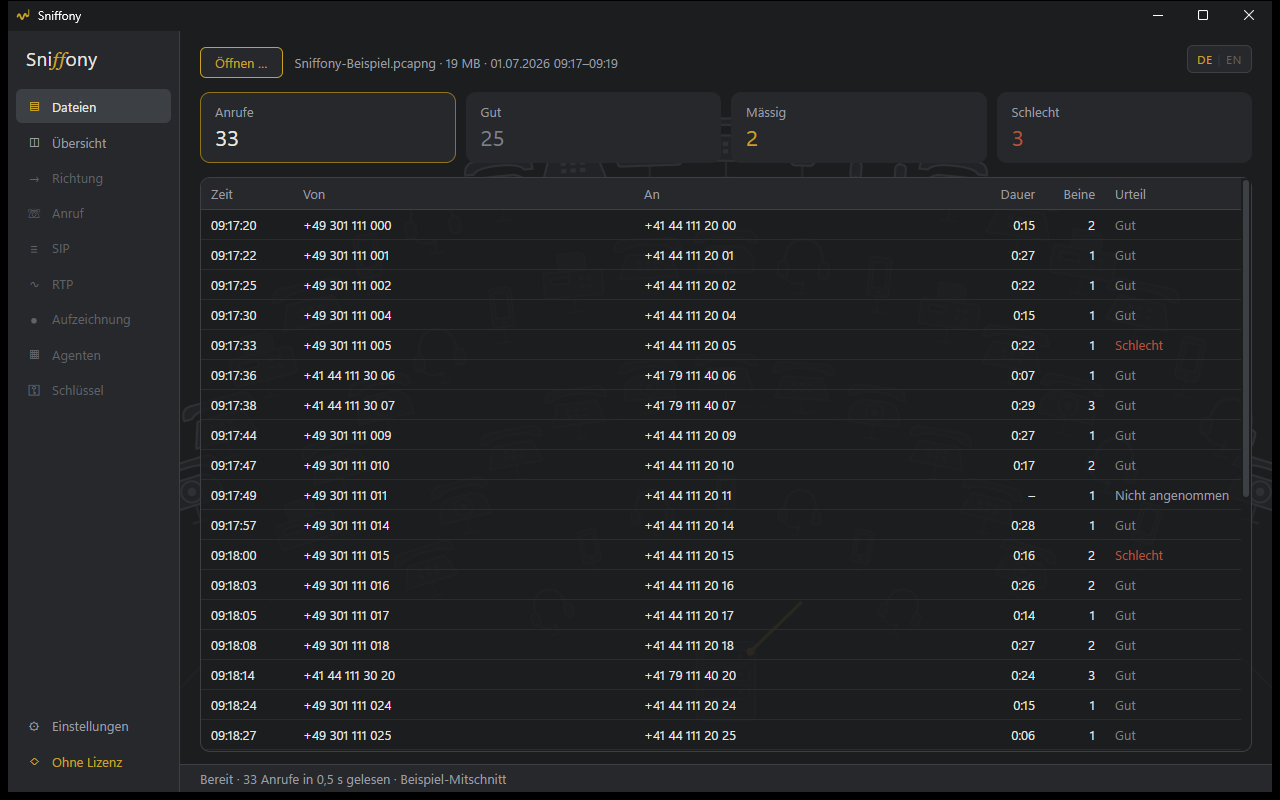Image resolution: width=1280 pixels, height=800 pixels.
Task: Click the Einstellungen gear icon
Action: pos(35,727)
